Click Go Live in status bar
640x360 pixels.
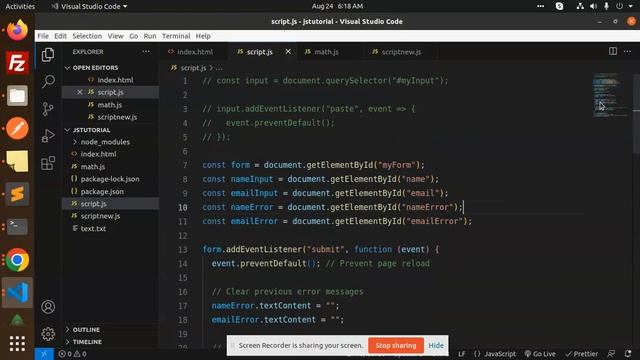(x=540, y=354)
